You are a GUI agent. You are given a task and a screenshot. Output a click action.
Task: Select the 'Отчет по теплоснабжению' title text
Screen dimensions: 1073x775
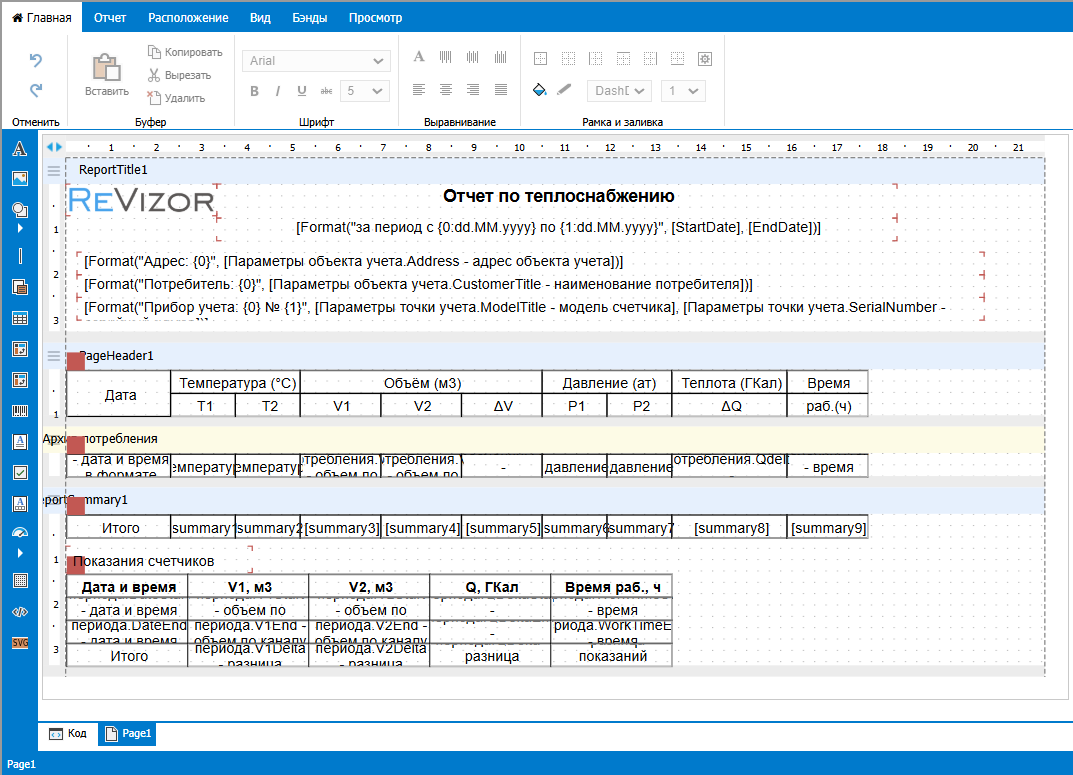[x=558, y=196]
